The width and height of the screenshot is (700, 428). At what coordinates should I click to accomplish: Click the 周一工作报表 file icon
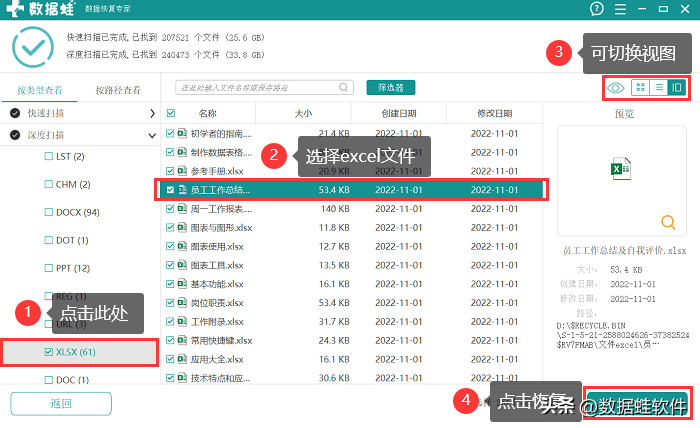(x=183, y=208)
